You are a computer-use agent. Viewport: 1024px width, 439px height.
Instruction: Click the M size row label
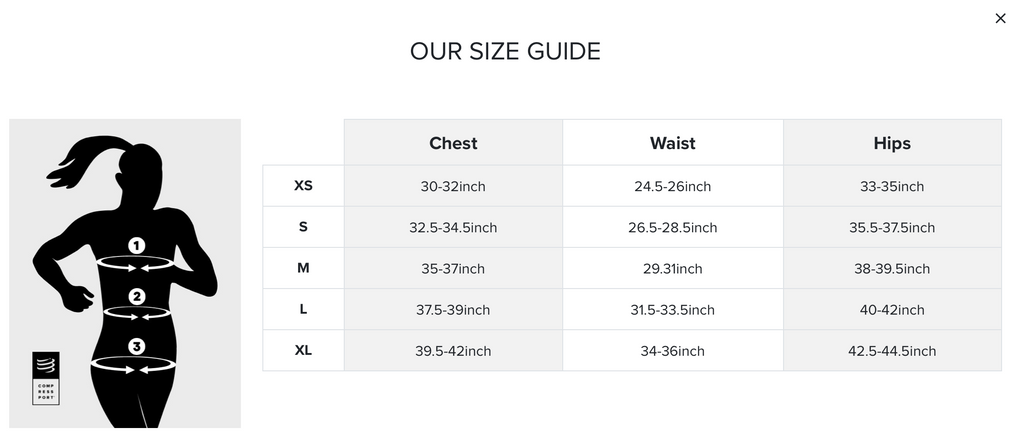tap(303, 268)
